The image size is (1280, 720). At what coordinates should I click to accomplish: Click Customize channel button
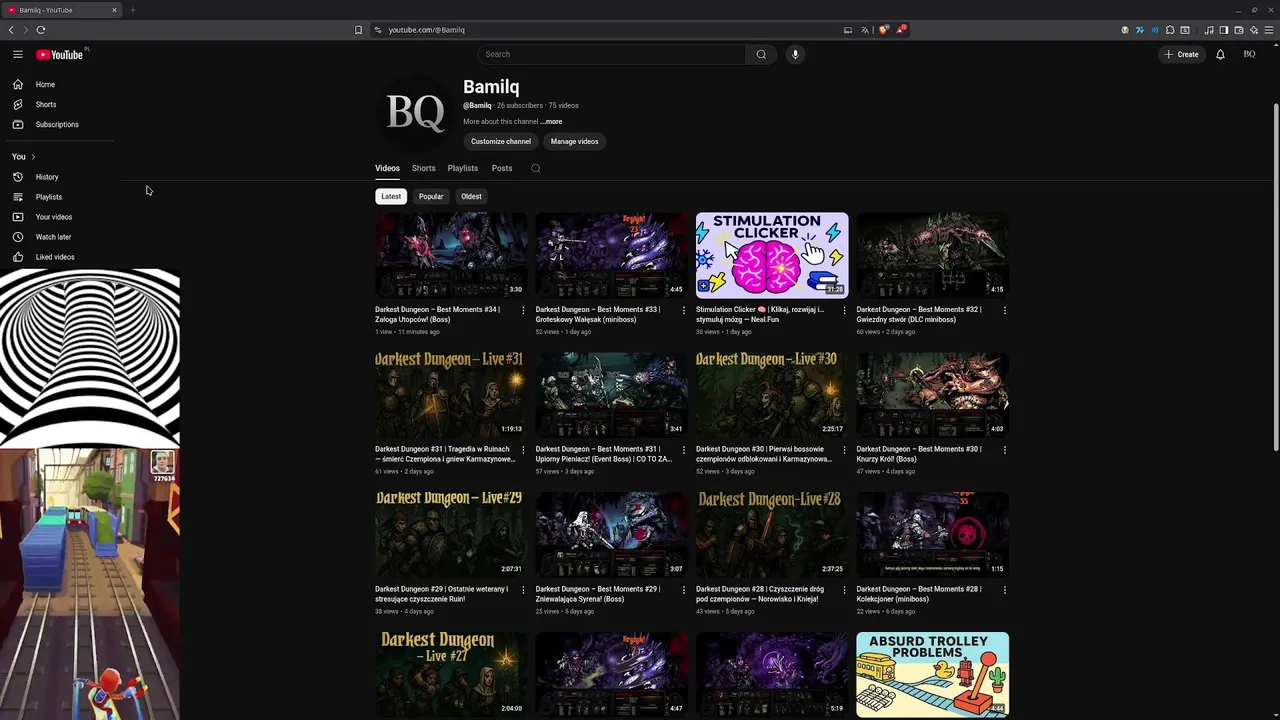coord(501,141)
